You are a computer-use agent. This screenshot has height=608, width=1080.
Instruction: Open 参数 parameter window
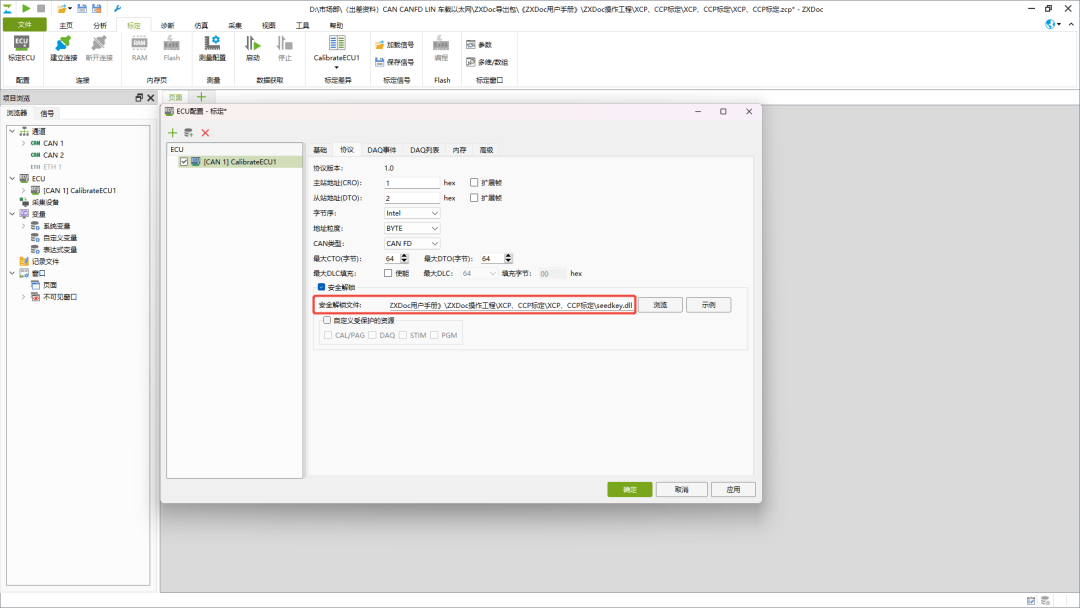pos(479,45)
